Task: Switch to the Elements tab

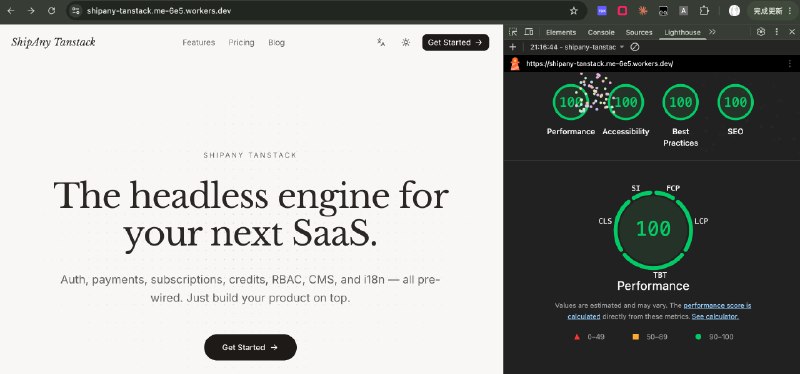Action: (561, 32)
